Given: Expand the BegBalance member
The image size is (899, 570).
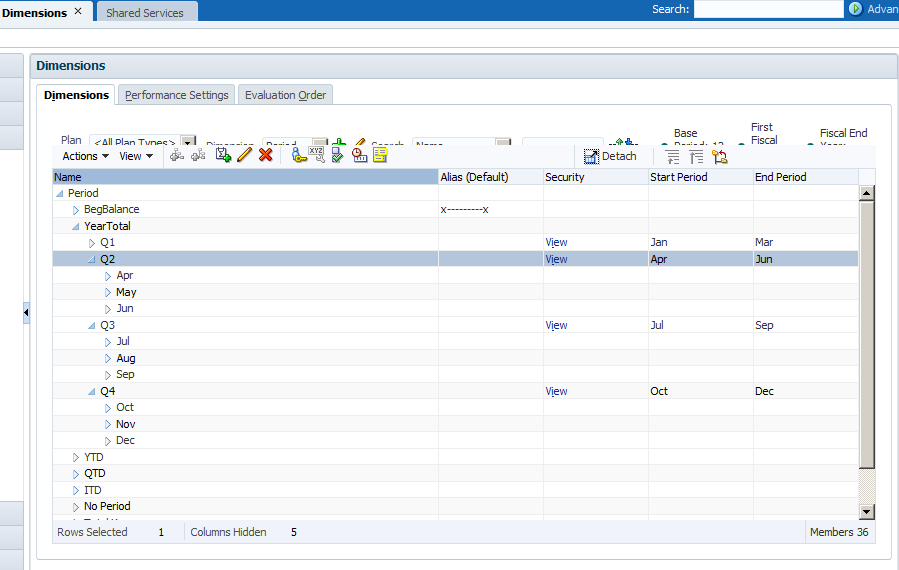Looking at the screenshot, I should coord(76,210).
